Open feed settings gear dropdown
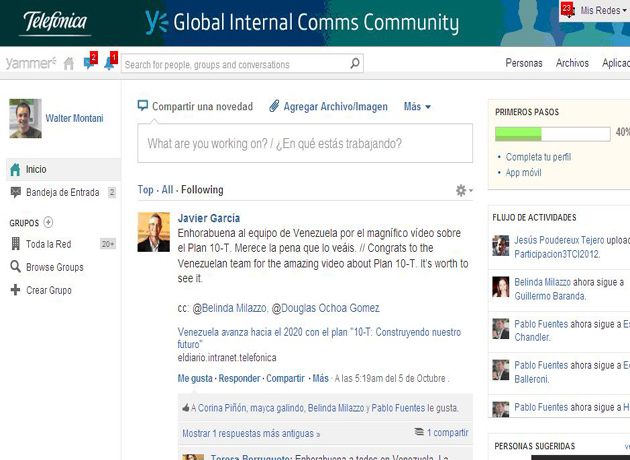The width and height of the screenshot is (630, 460). point(462,190)
